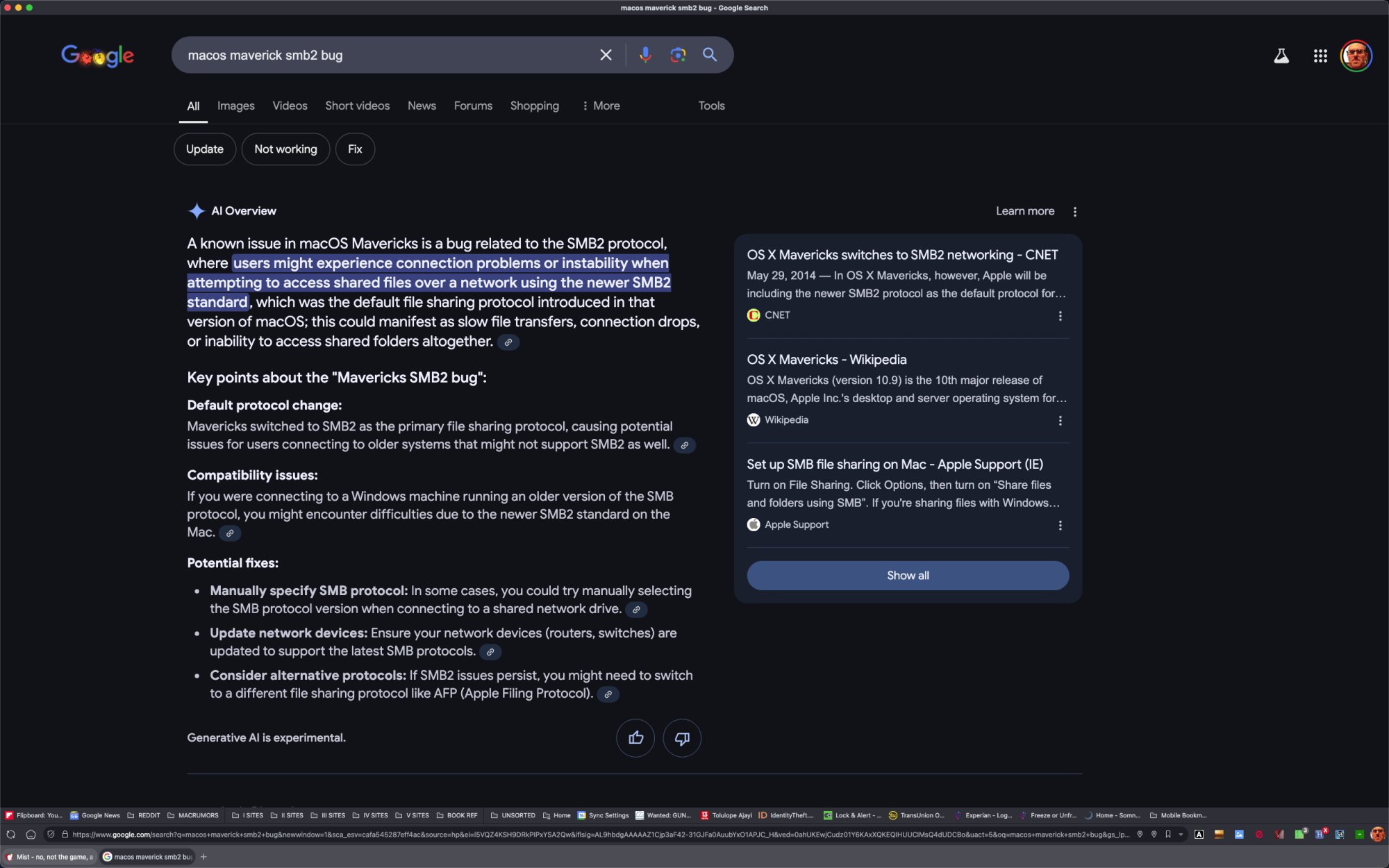Click the thumbs down feedback icon
1389x868 pixels.
point(681,738)
